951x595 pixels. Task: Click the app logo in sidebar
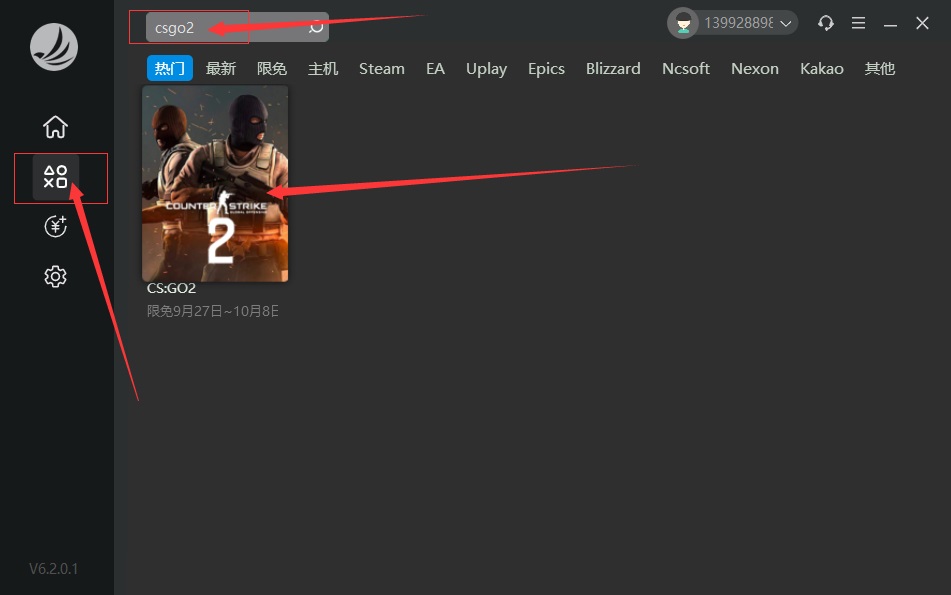[x=54, y=47]
